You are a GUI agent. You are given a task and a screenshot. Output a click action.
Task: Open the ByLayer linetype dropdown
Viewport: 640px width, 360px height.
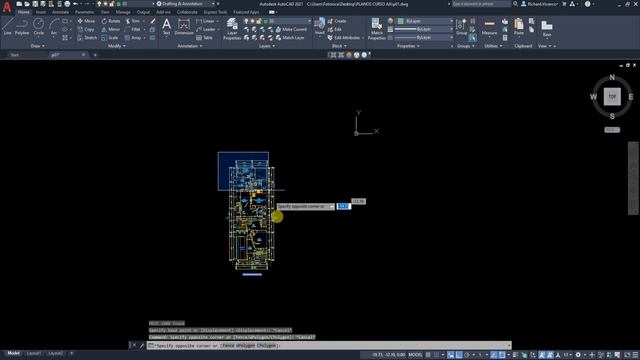point(424,38)
